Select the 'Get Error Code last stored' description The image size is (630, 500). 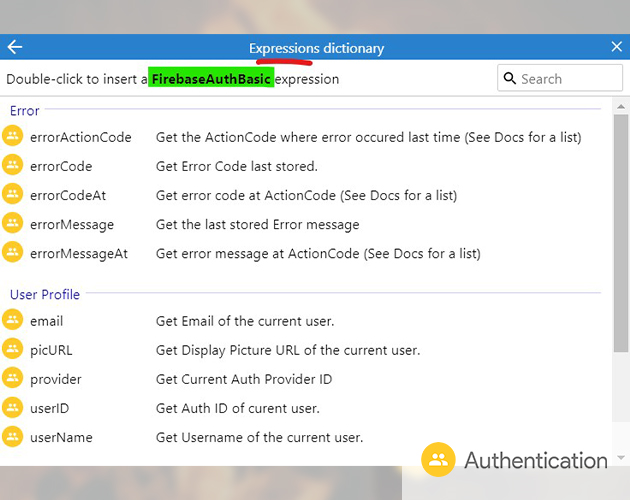point(237,166)
